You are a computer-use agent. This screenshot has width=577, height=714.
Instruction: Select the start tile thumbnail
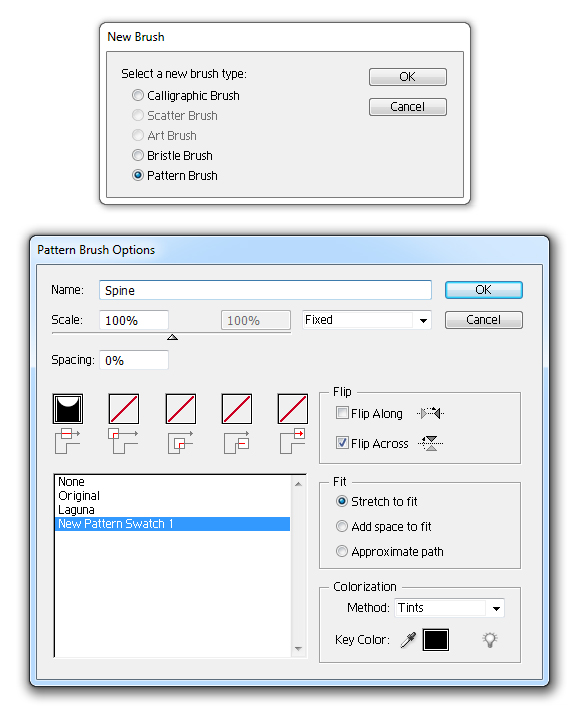pos(237,408)
